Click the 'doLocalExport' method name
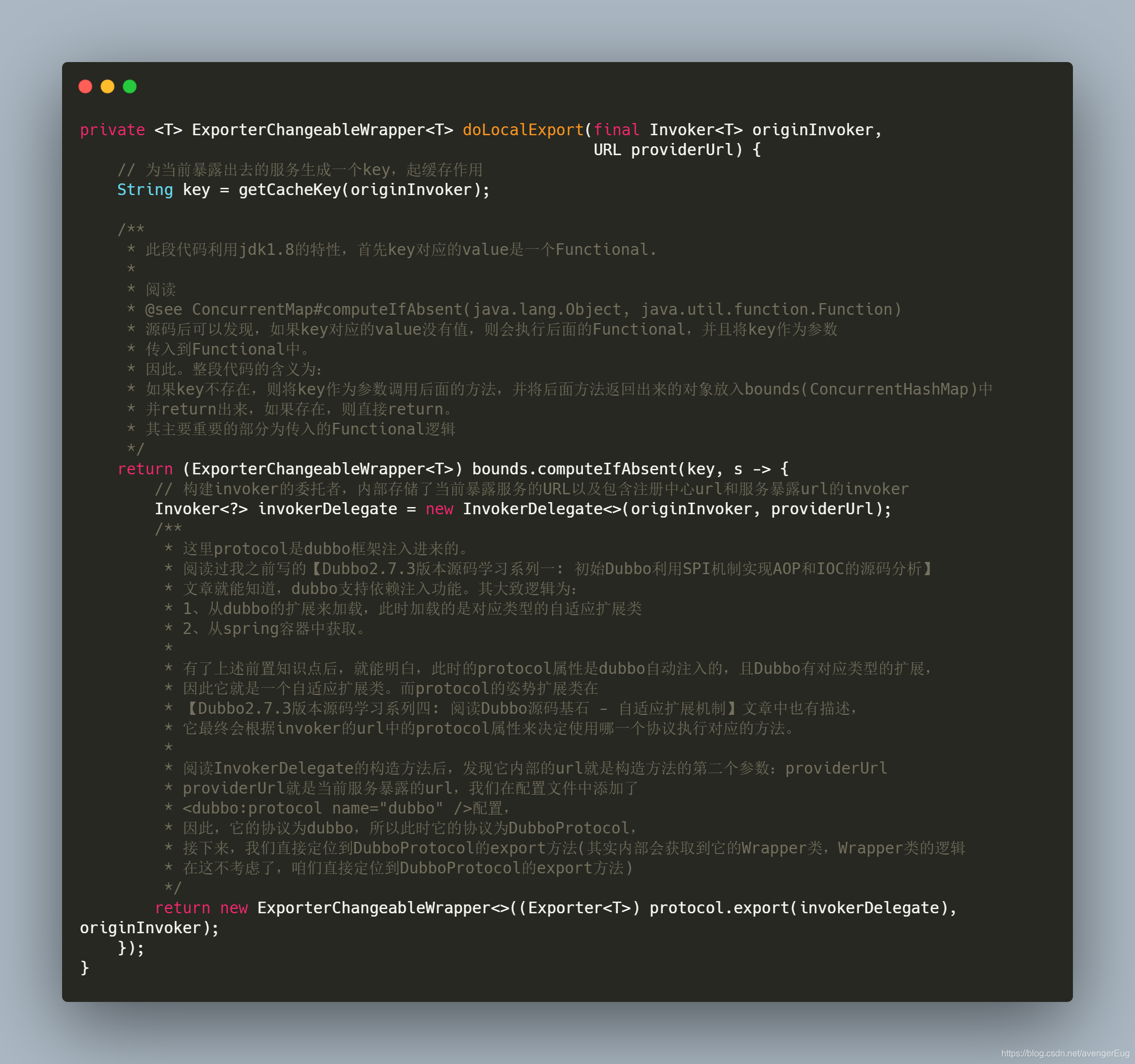Image resolution: width=1135 pixels, height=1064 pixels. pyautogui.click(x=523, y=130)
